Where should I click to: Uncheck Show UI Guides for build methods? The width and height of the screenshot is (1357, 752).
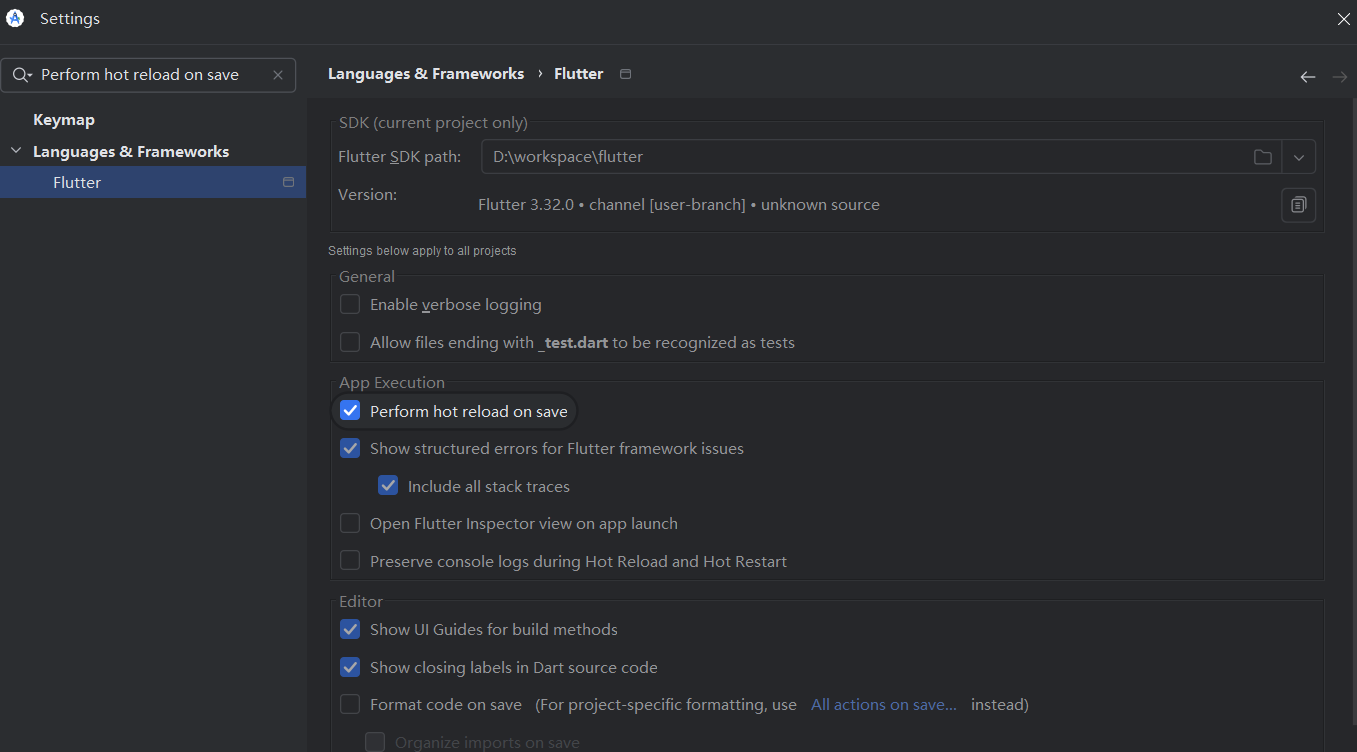tap(350, 629)
